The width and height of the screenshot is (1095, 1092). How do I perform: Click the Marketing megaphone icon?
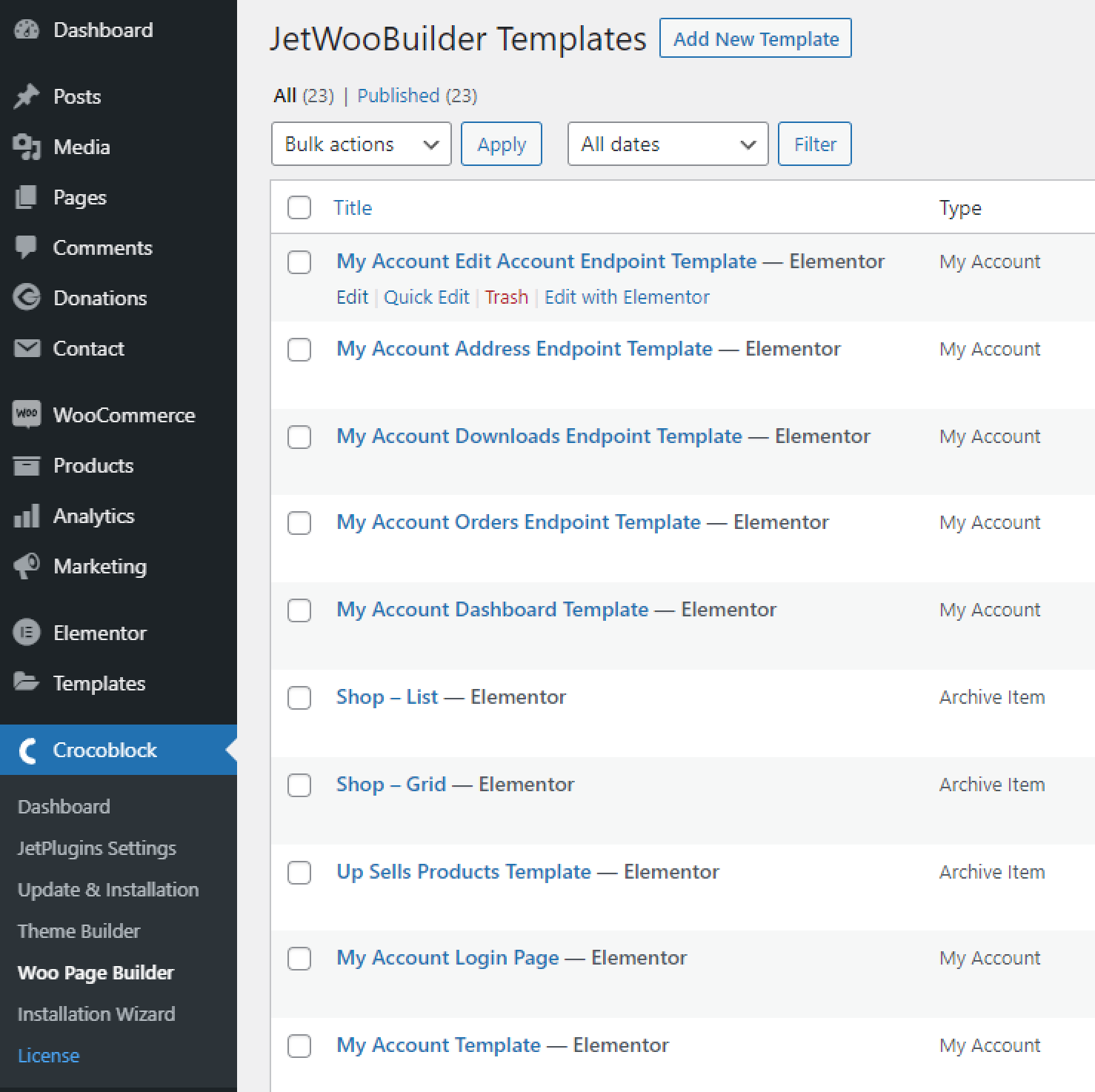pyautogui.click(x=27, y=566)
